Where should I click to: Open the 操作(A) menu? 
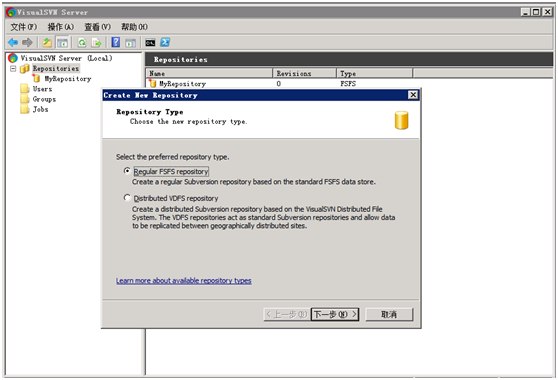[61, 27]
